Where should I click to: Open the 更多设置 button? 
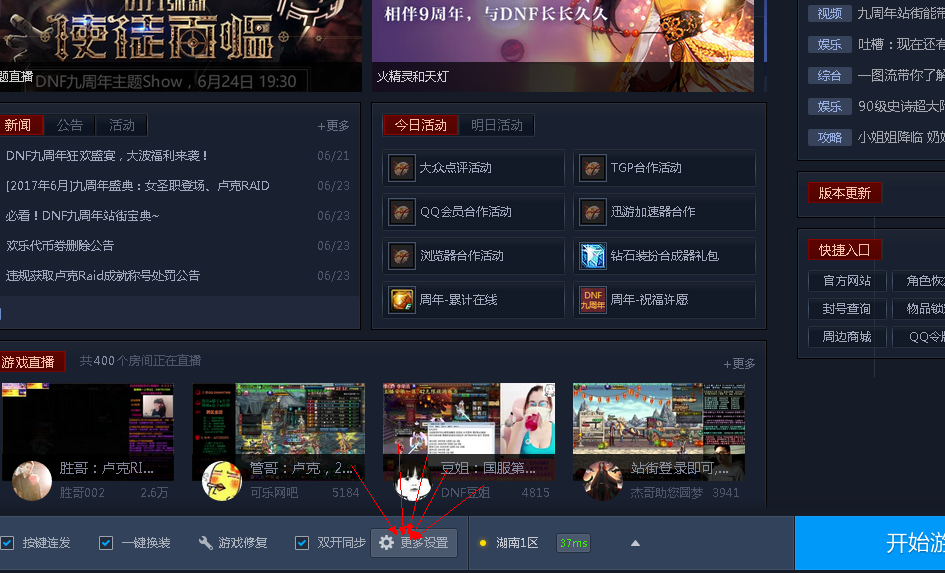click(x=414, y=543)
